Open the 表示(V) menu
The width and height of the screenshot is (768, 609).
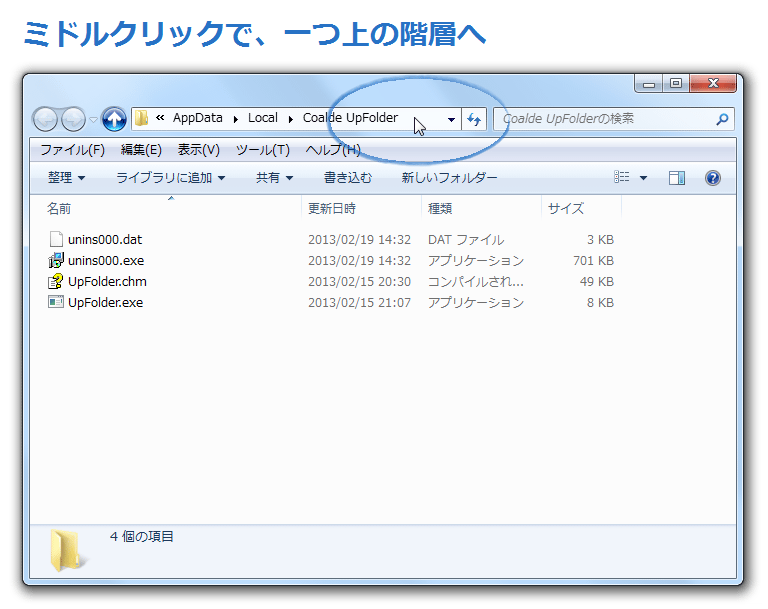point(198,150)
